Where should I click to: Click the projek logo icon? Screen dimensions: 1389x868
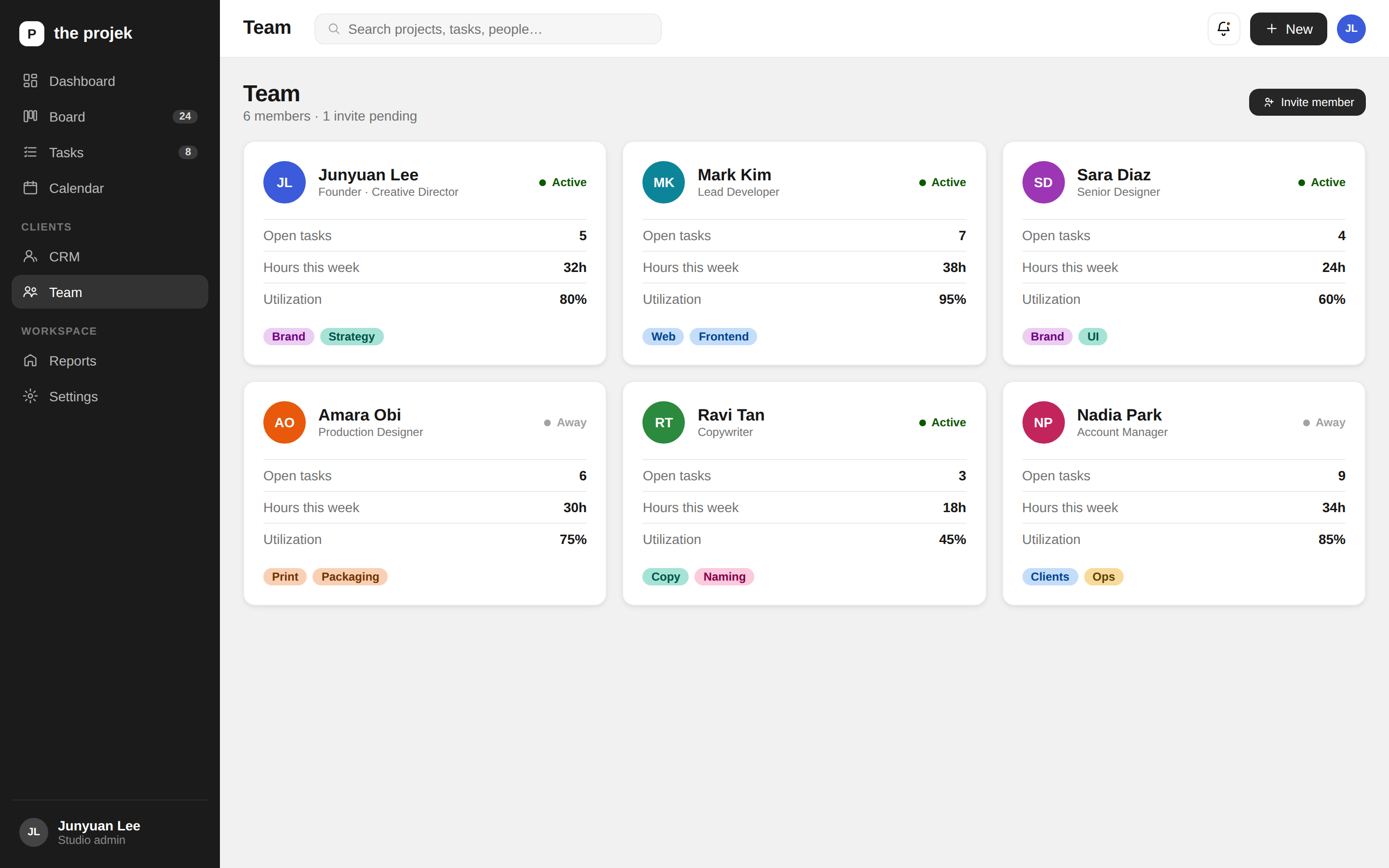(31, 33)
